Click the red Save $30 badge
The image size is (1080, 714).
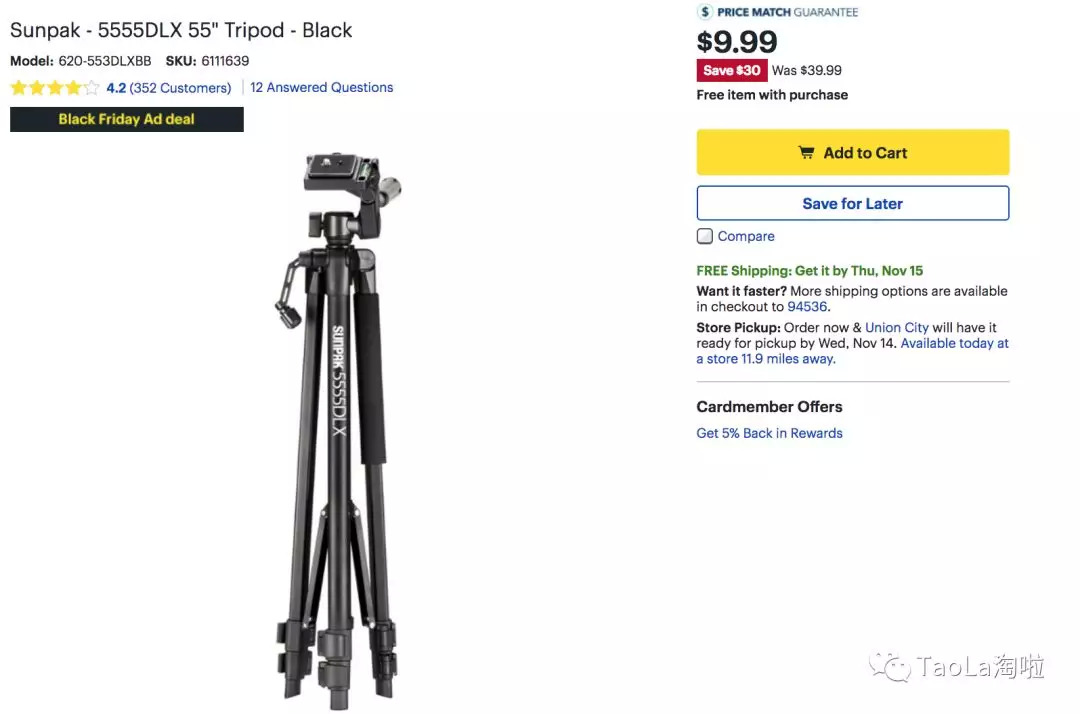pyautogui.click(x=731, y=70)
